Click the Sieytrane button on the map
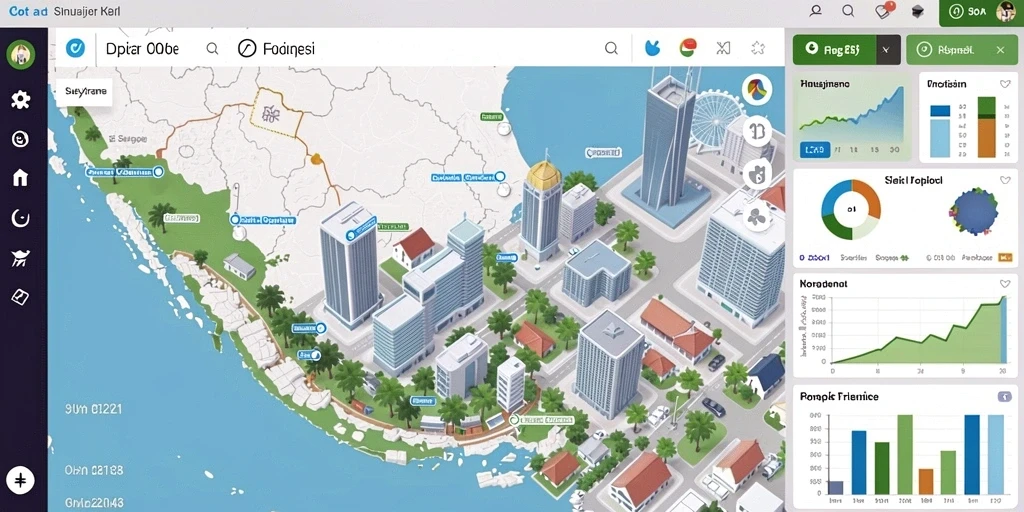 click(85, 92)
